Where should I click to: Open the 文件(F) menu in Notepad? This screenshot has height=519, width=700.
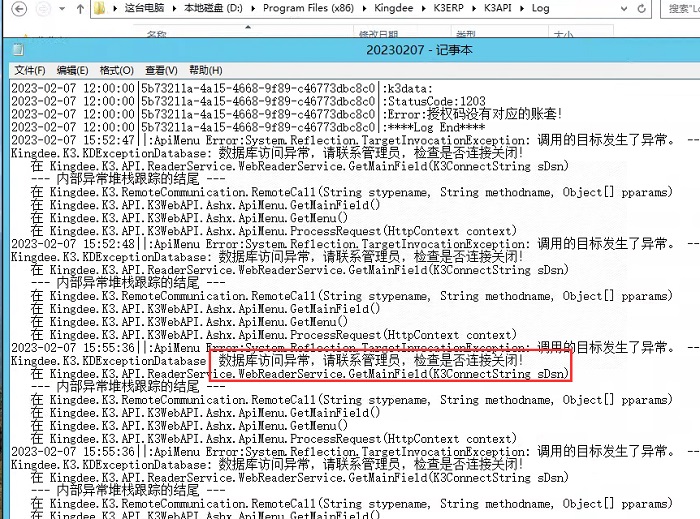(x=30, y=71)
